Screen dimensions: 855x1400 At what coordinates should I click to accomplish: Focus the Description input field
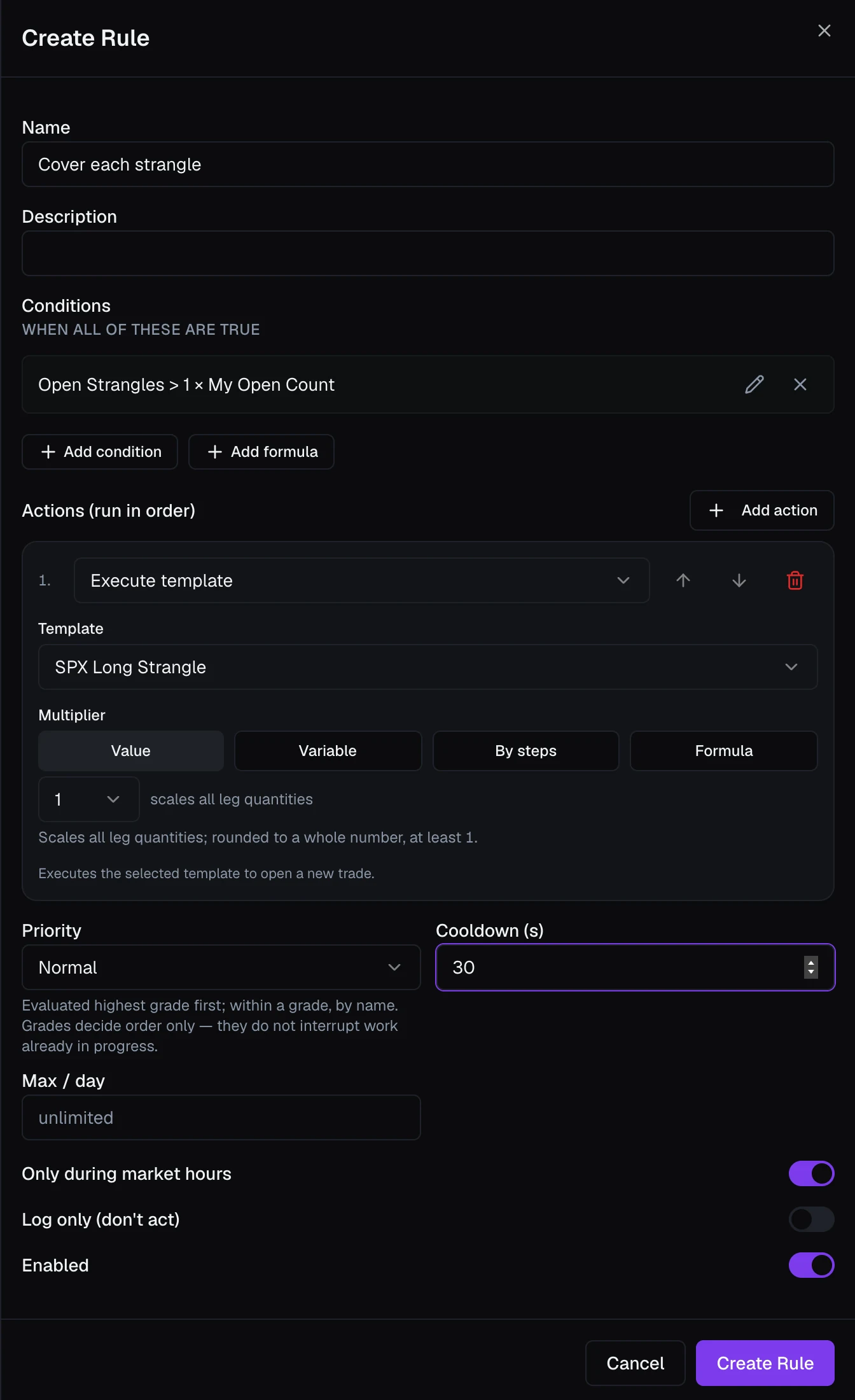click(x=428, y=253)
